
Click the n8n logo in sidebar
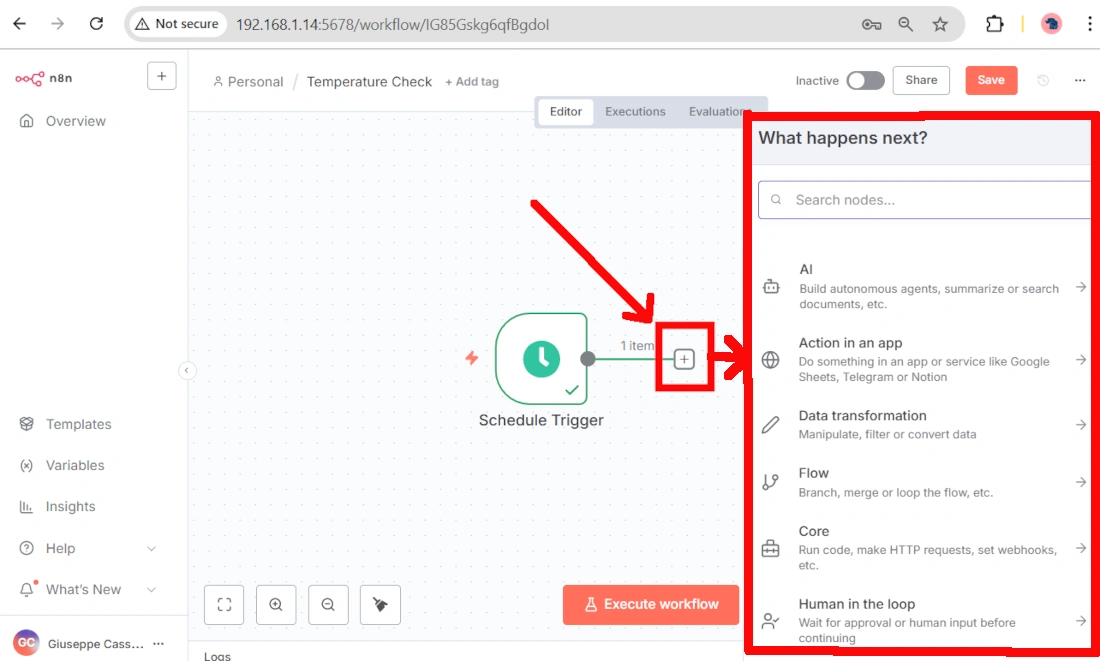(x=44, y=78)
